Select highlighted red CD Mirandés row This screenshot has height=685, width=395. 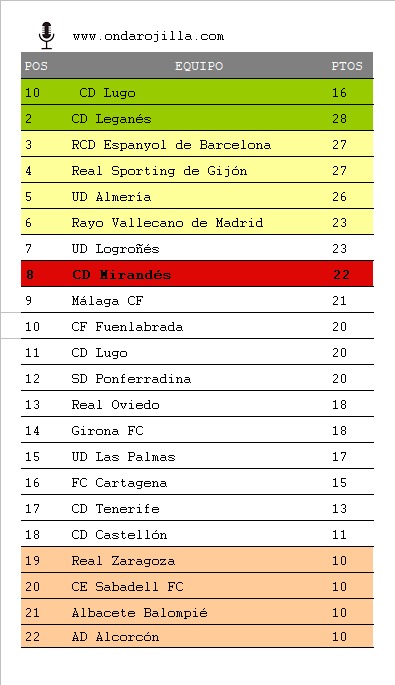point(197,274)
